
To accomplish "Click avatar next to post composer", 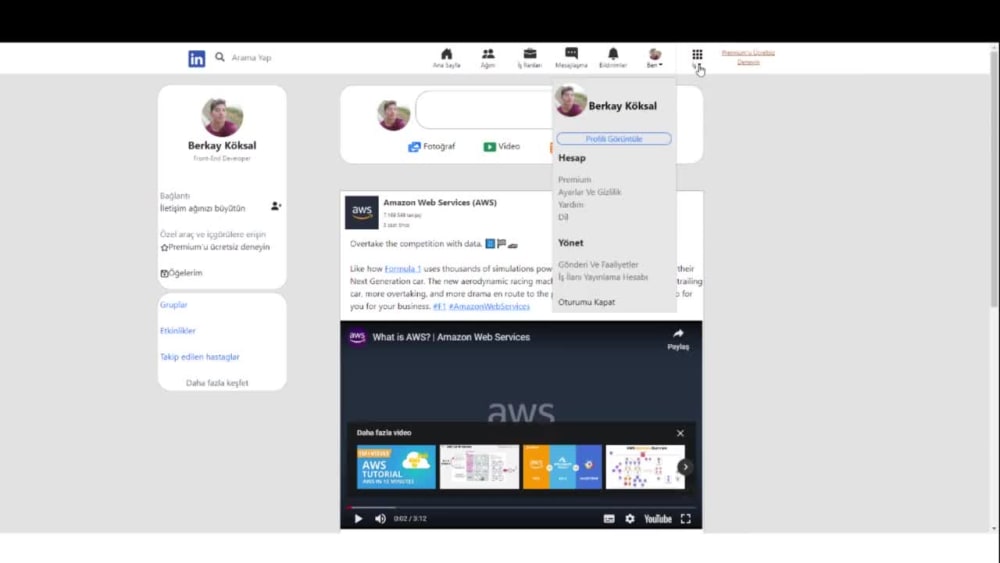I will pos(393,115).
